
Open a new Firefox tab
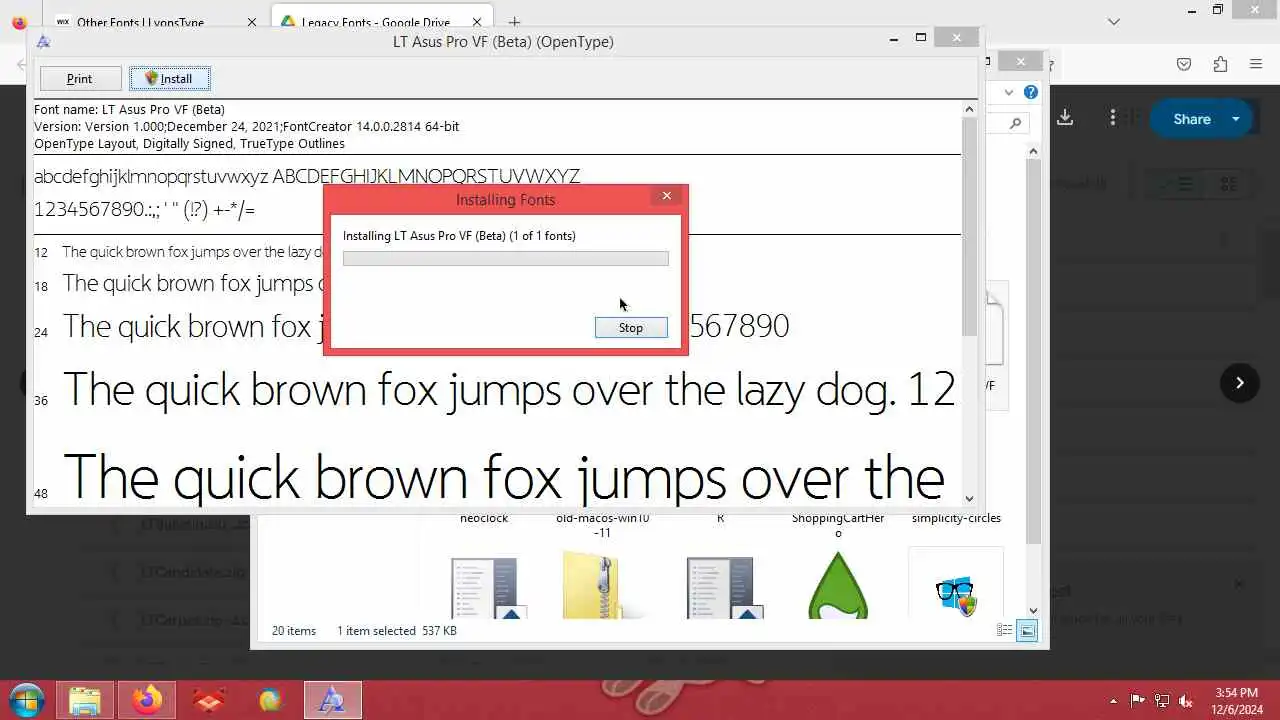click(514, 22)
